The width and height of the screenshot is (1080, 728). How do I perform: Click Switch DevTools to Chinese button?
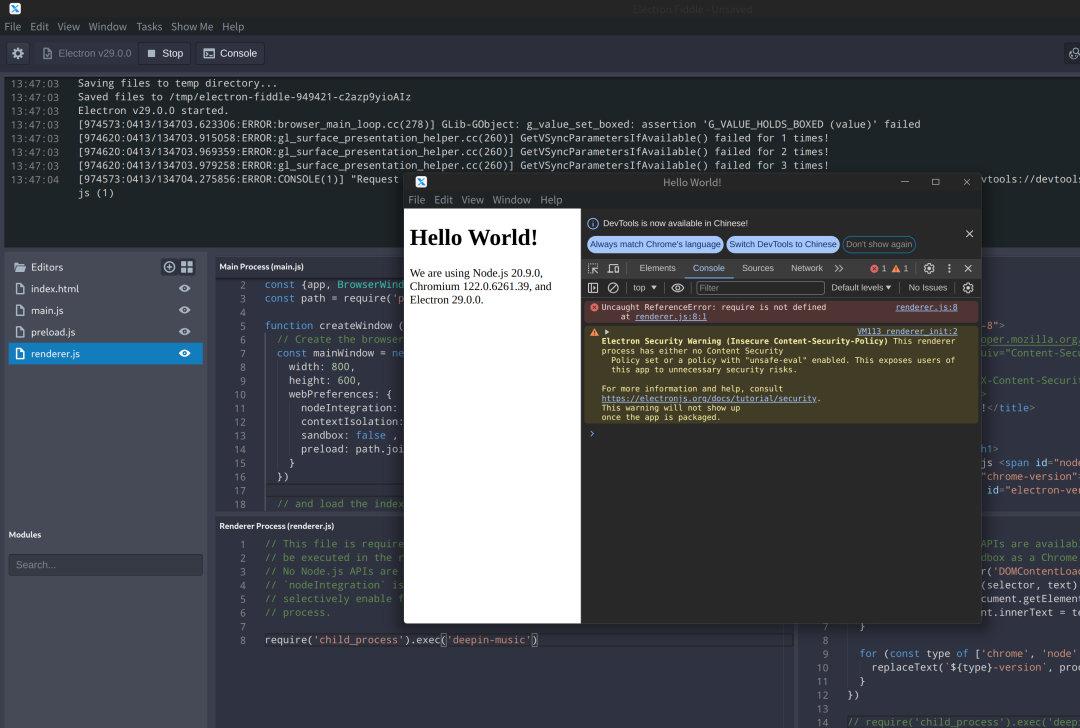782,244
